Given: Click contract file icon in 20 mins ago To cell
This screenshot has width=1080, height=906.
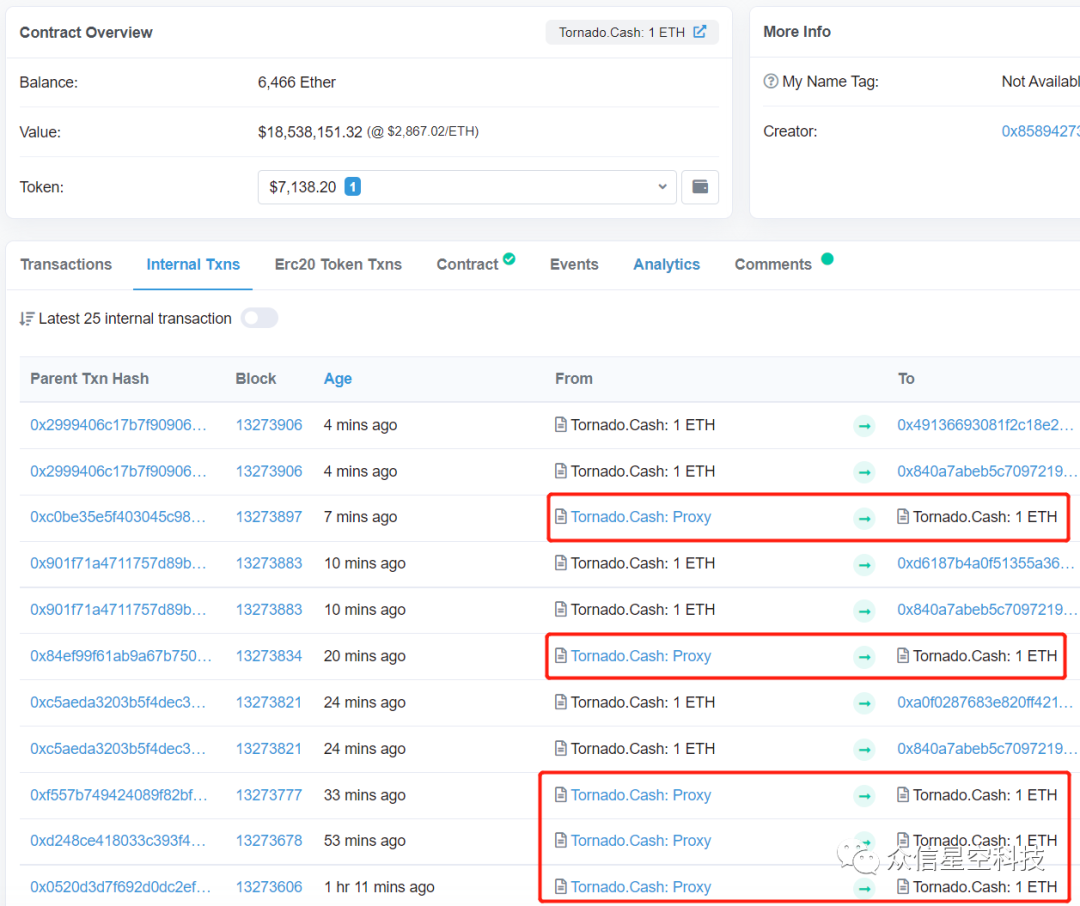Looking at the screenshot, I should tap(903, 655).
